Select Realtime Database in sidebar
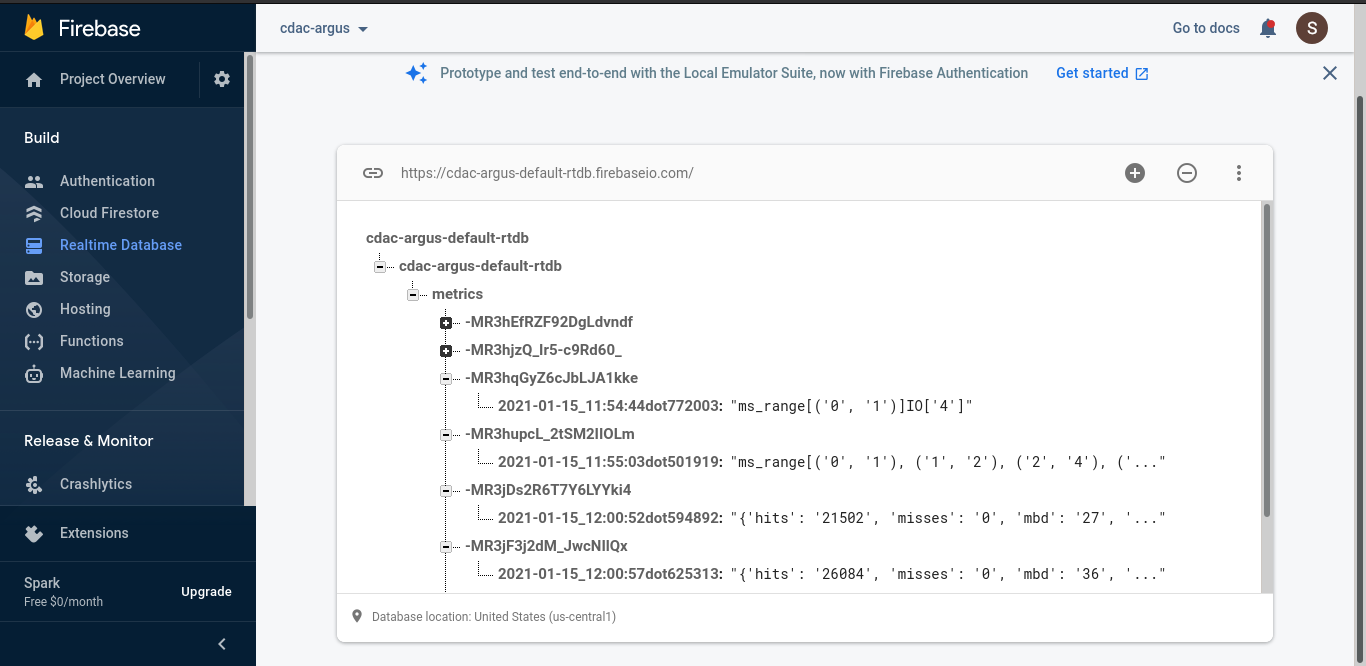The image size is (1366, 666). point(121,245)
